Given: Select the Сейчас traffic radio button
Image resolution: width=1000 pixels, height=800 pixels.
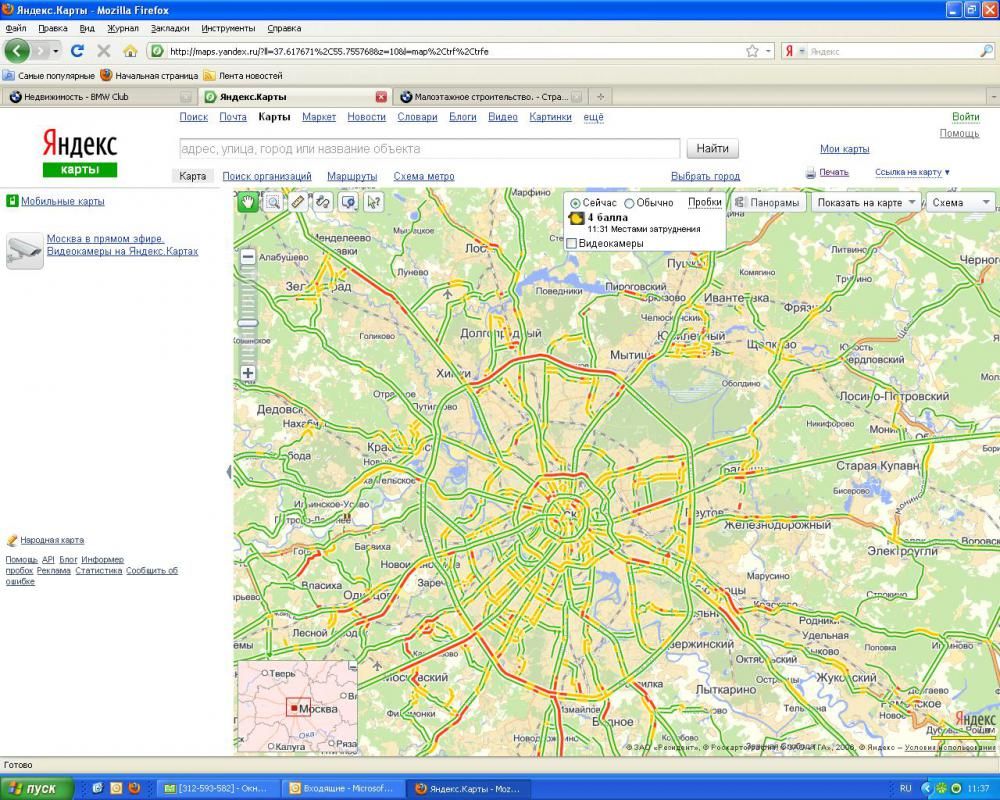Looking at the screenshot, I should pos(575,204).
